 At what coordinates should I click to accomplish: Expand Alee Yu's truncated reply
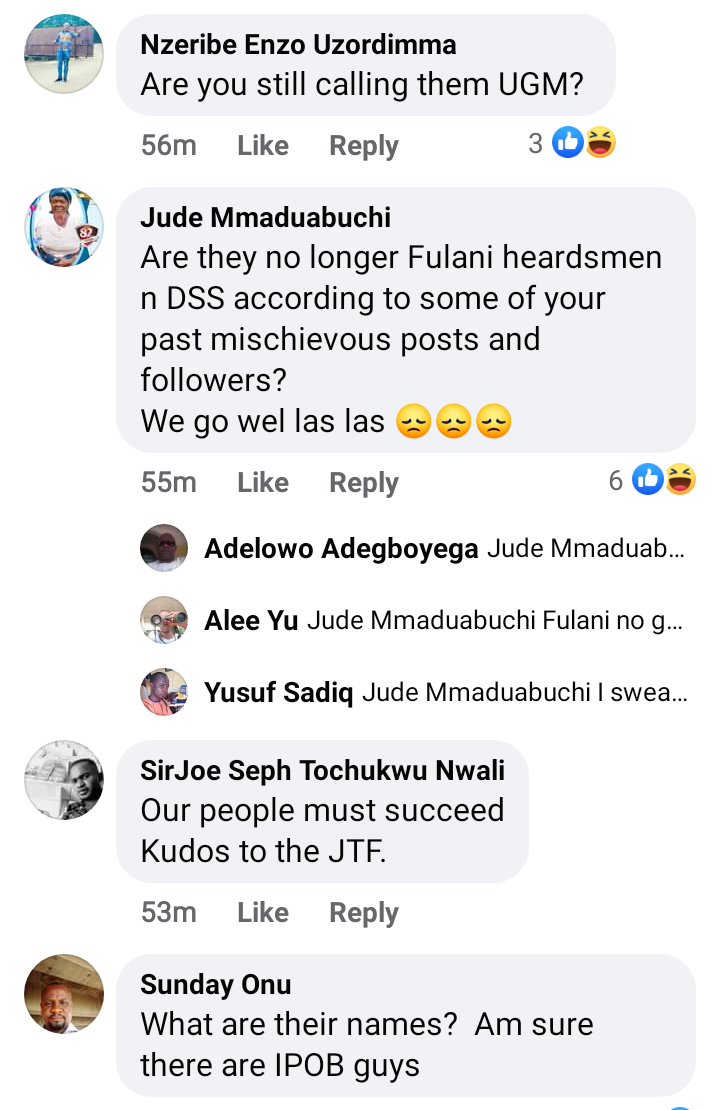495,620
